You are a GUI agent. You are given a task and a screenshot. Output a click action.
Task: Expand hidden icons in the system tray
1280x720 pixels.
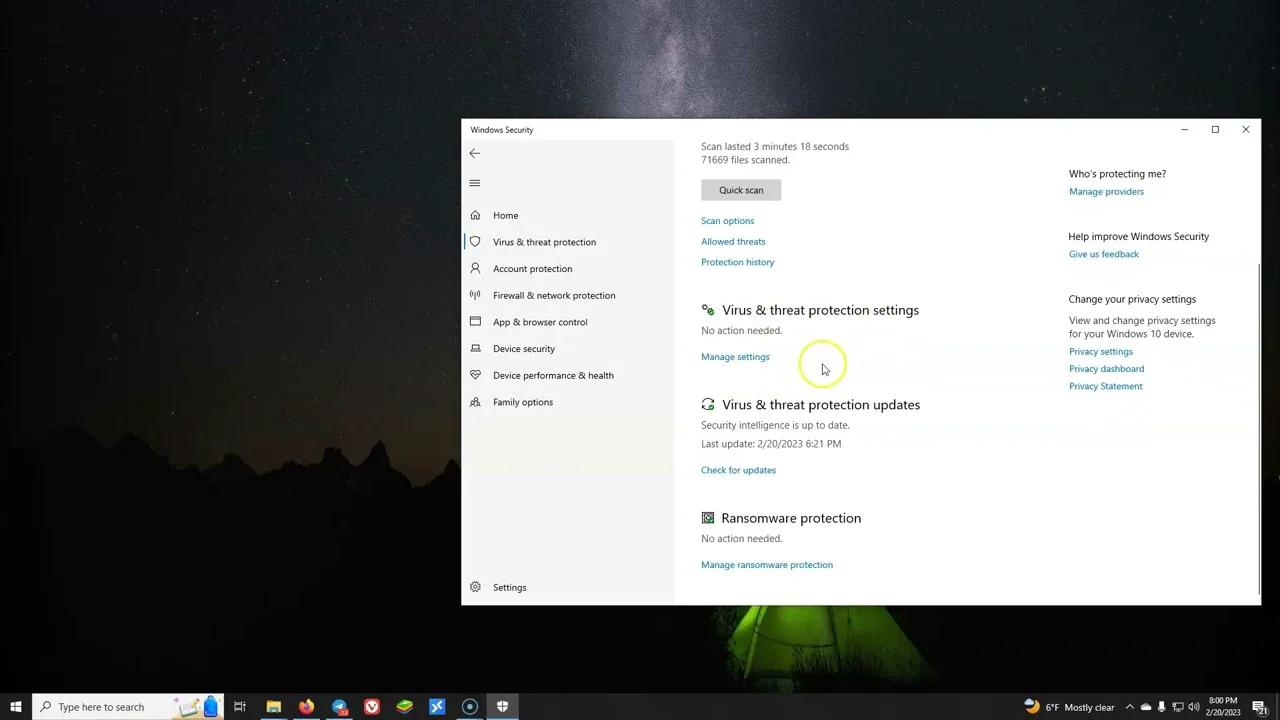(x=1130, y=706)
